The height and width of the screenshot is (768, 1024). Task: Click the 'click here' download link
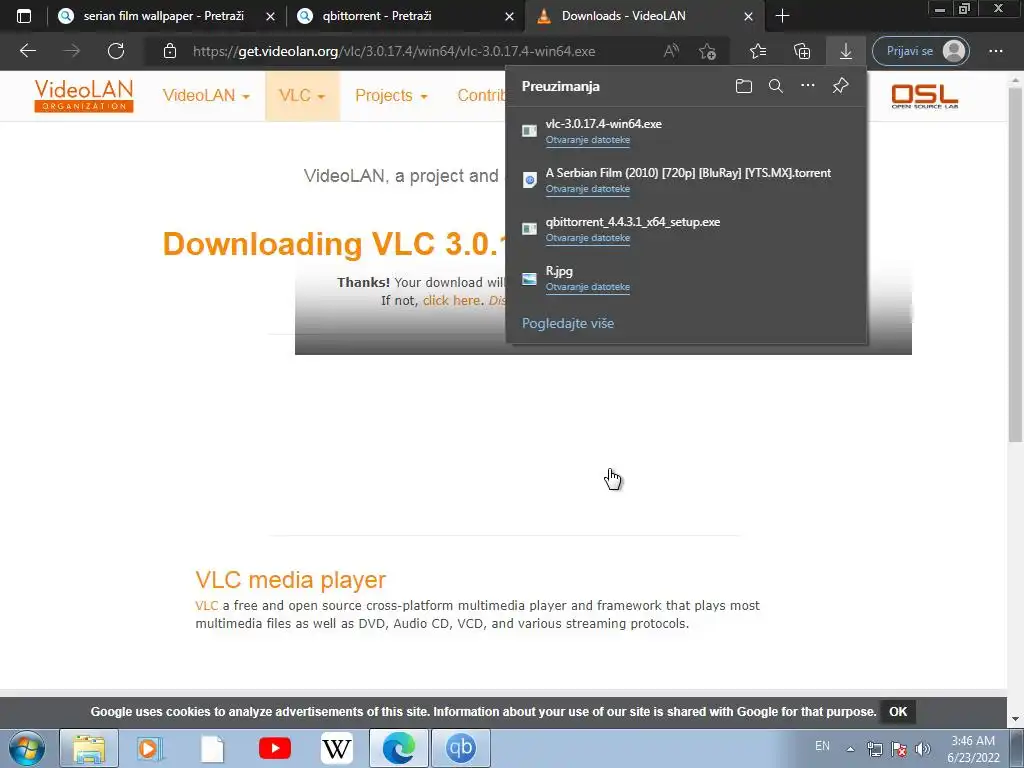pyautogui.click(x=451, y=300)
